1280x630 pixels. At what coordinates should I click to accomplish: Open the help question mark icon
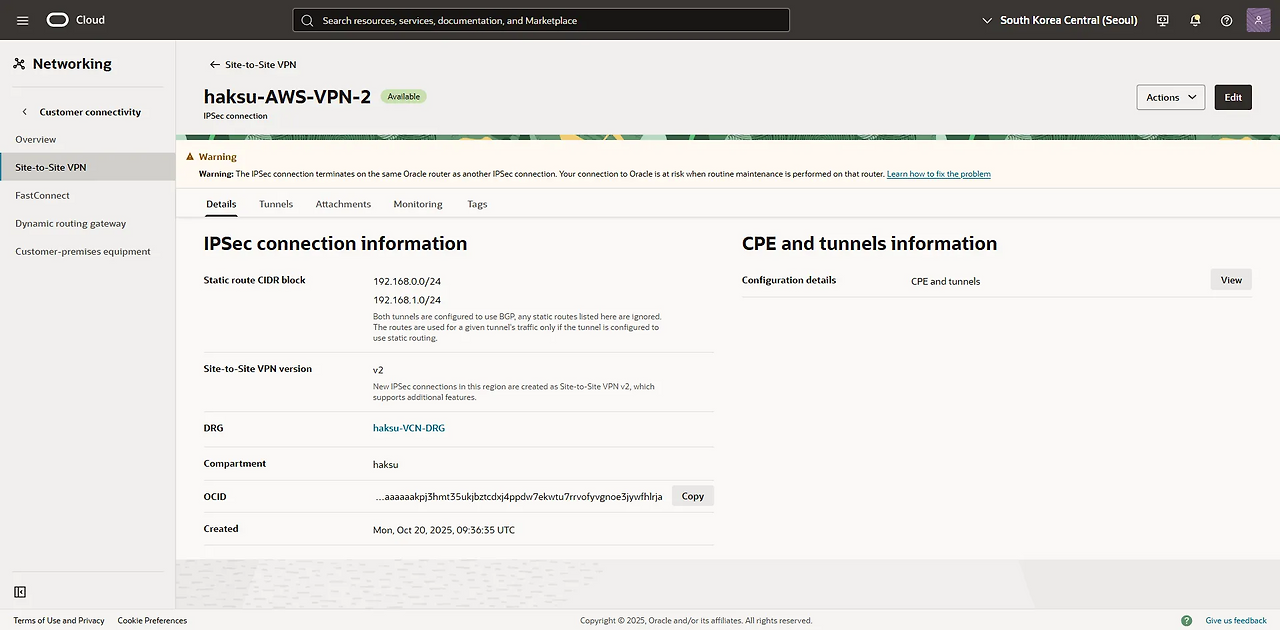click(x=1227, y=20)
